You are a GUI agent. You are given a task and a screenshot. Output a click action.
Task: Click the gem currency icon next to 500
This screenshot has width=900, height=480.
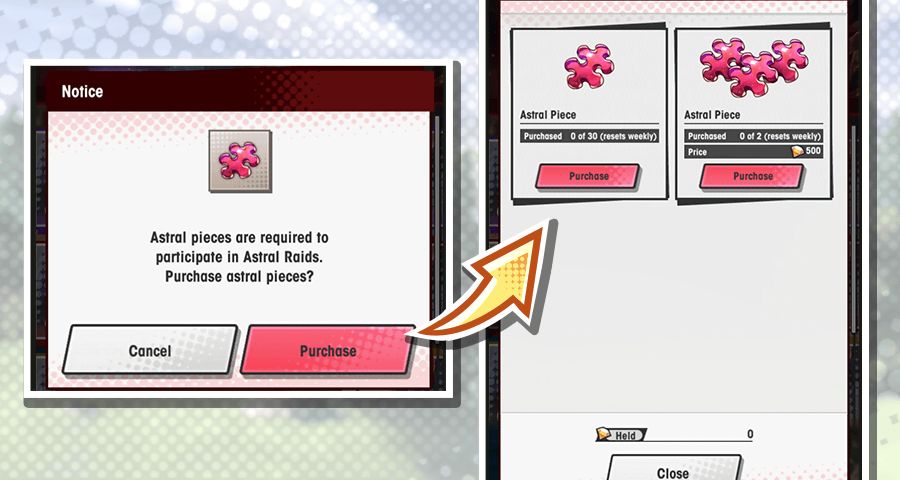click(798, 151)
